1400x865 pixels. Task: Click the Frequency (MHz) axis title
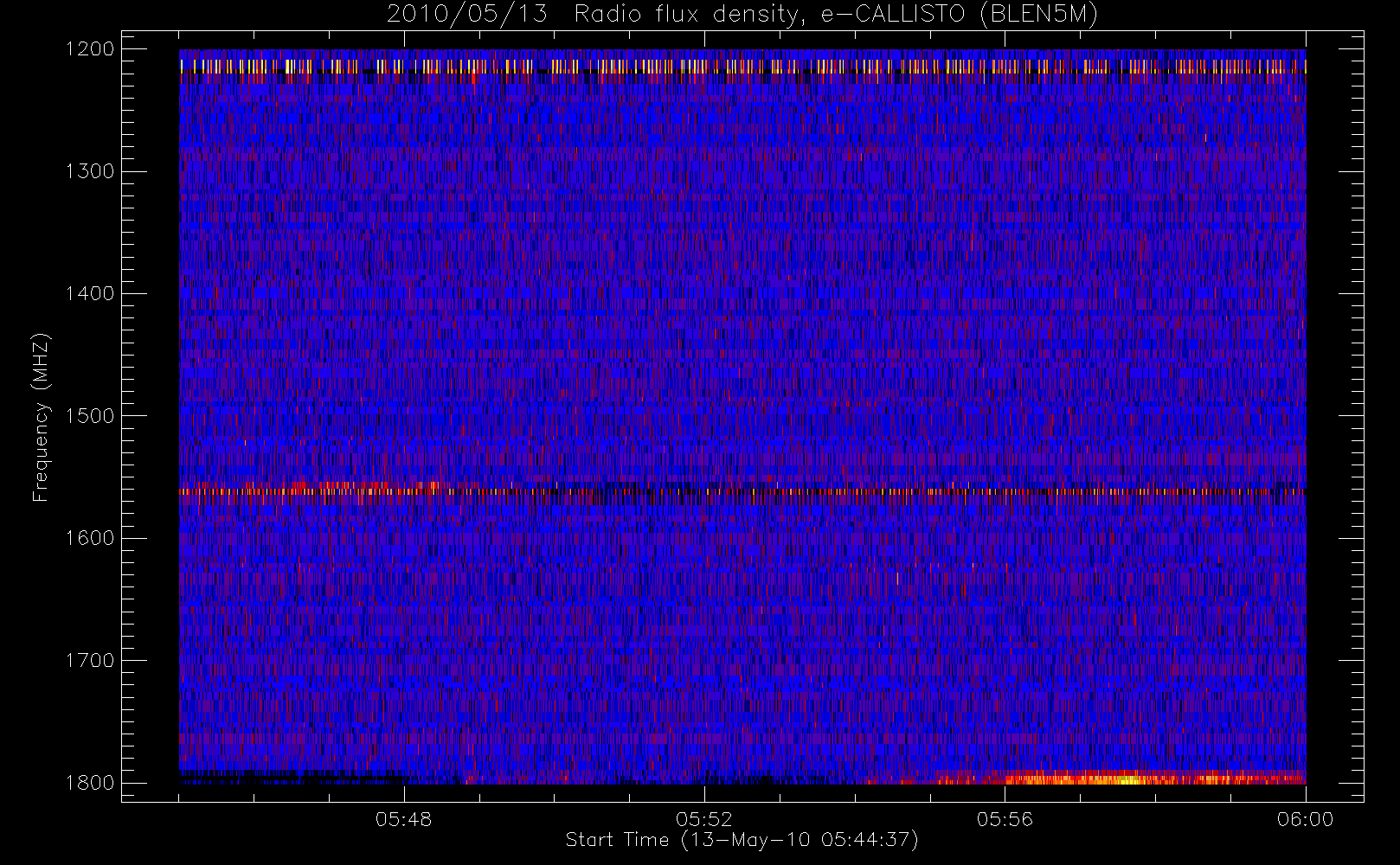click(41, 417)
